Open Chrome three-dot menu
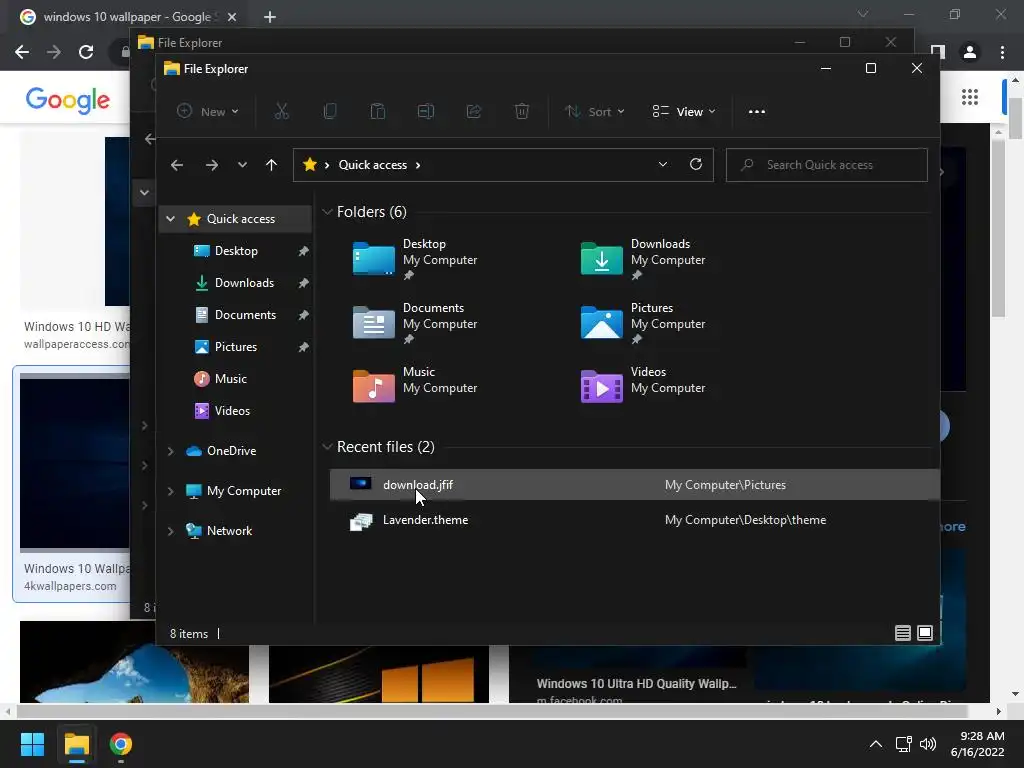The height and width of the screenshot is (768, 1024). tap(1002, 52)
